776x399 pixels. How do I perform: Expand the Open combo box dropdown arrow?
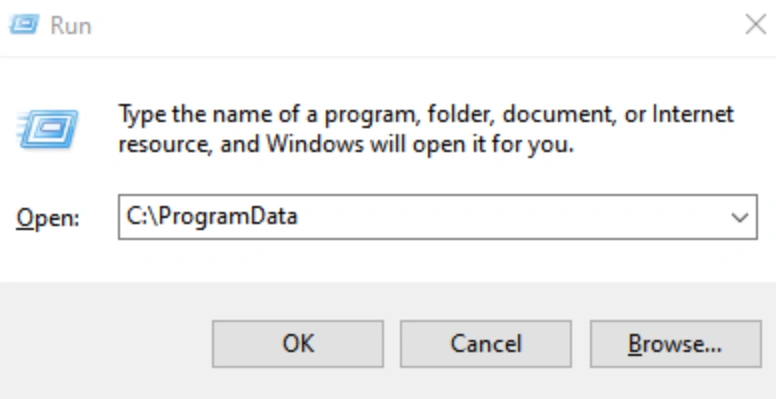[x=740, y=217]
